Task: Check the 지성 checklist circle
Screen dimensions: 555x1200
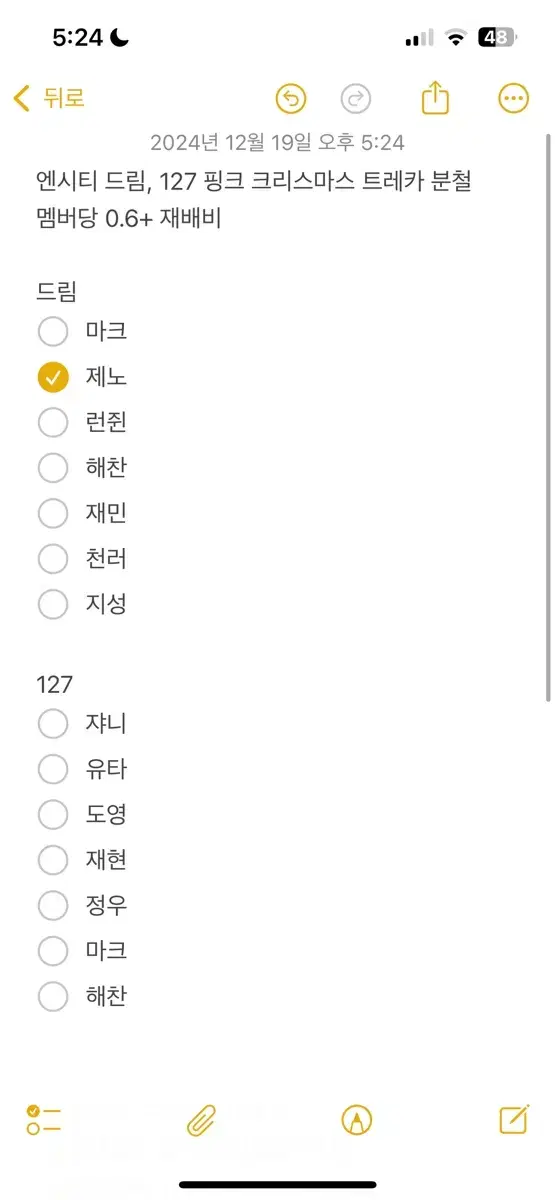Action: tap(53, 604)
